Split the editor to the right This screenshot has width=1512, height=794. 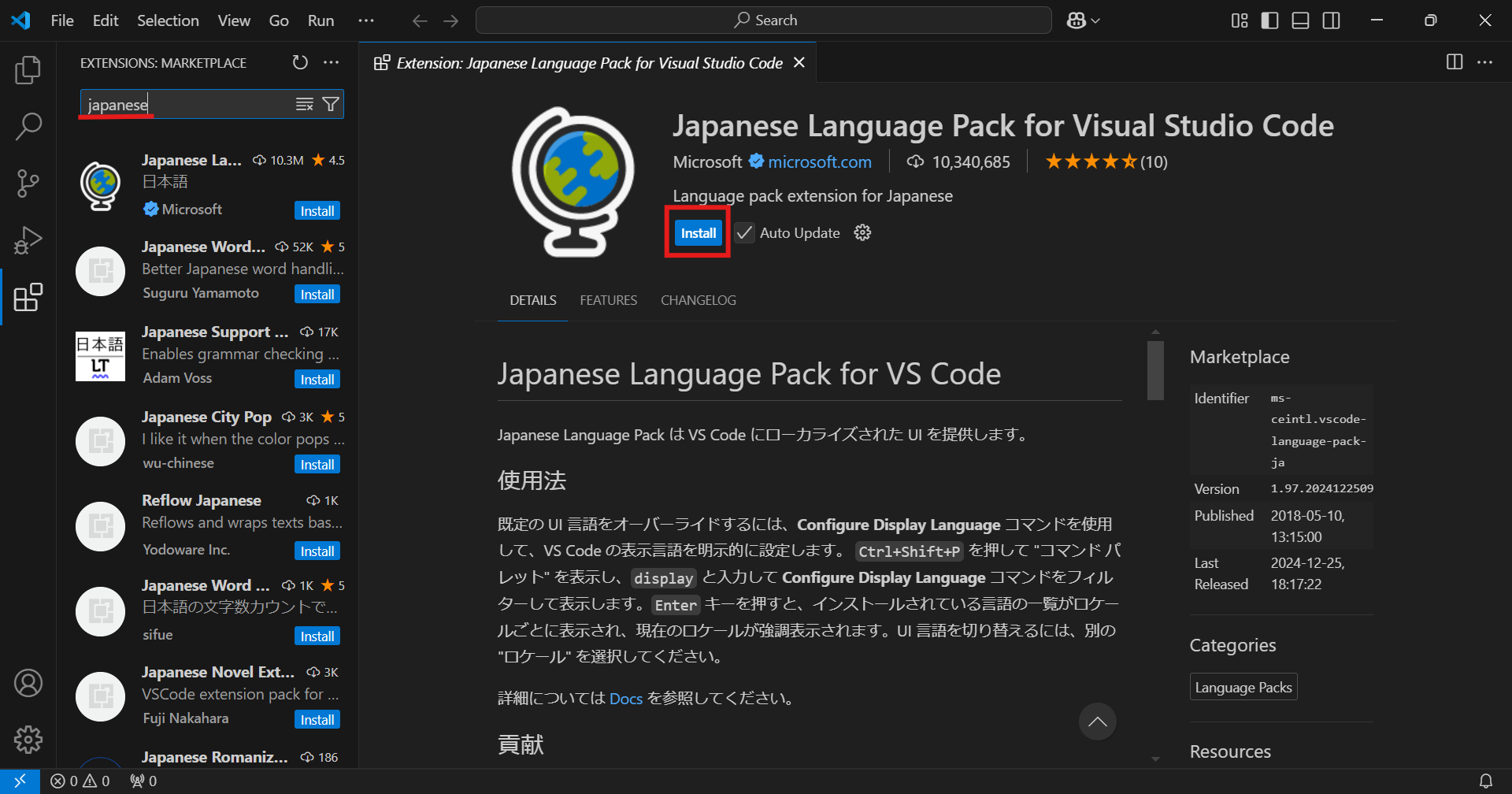(1455, 62)
